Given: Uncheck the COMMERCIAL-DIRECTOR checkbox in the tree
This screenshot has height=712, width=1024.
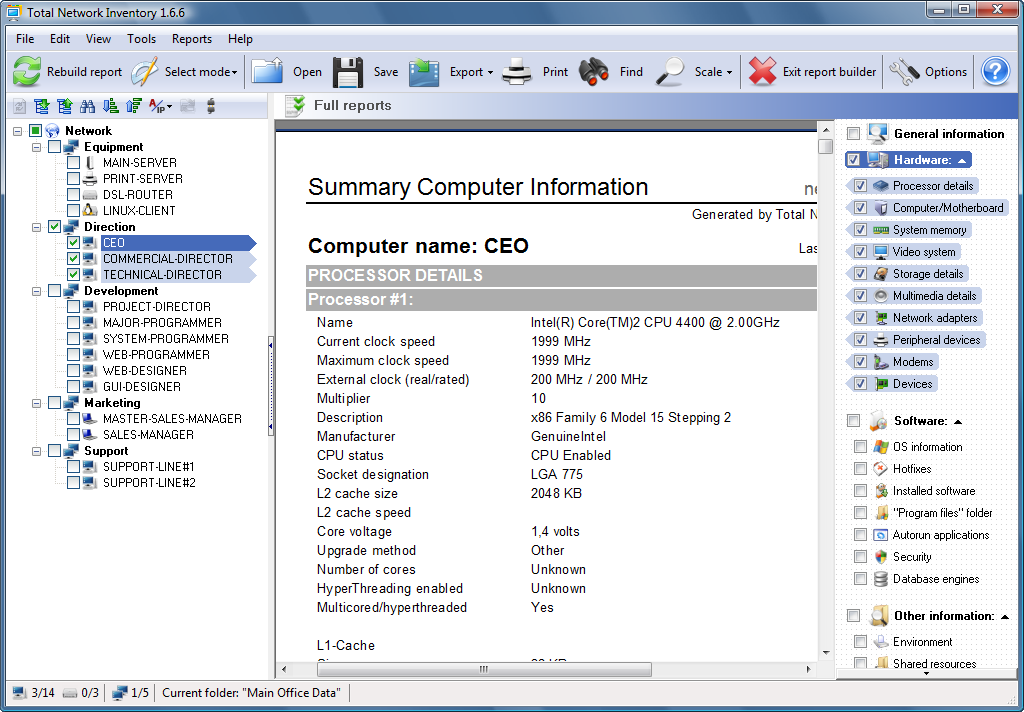Looking at the screenshot, I should coord(73,259).
